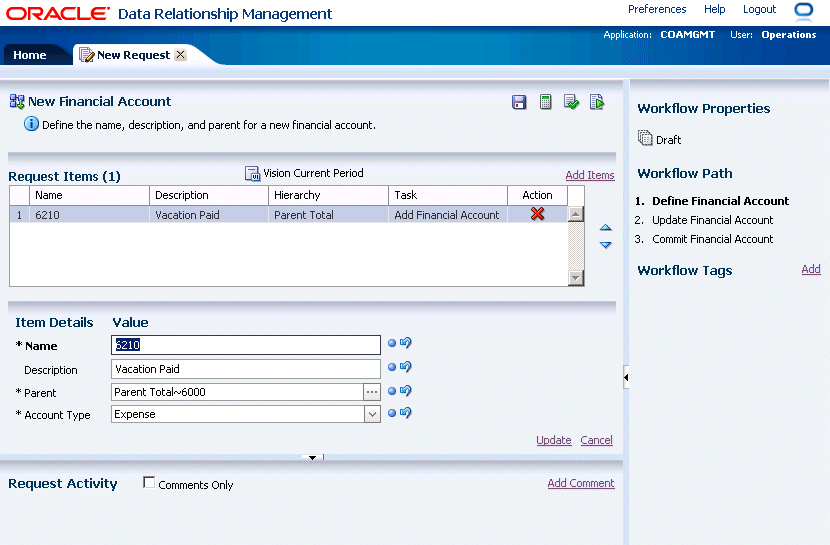
Task: Select Commit Financial Account workflow step
Action: click(712, 239)
